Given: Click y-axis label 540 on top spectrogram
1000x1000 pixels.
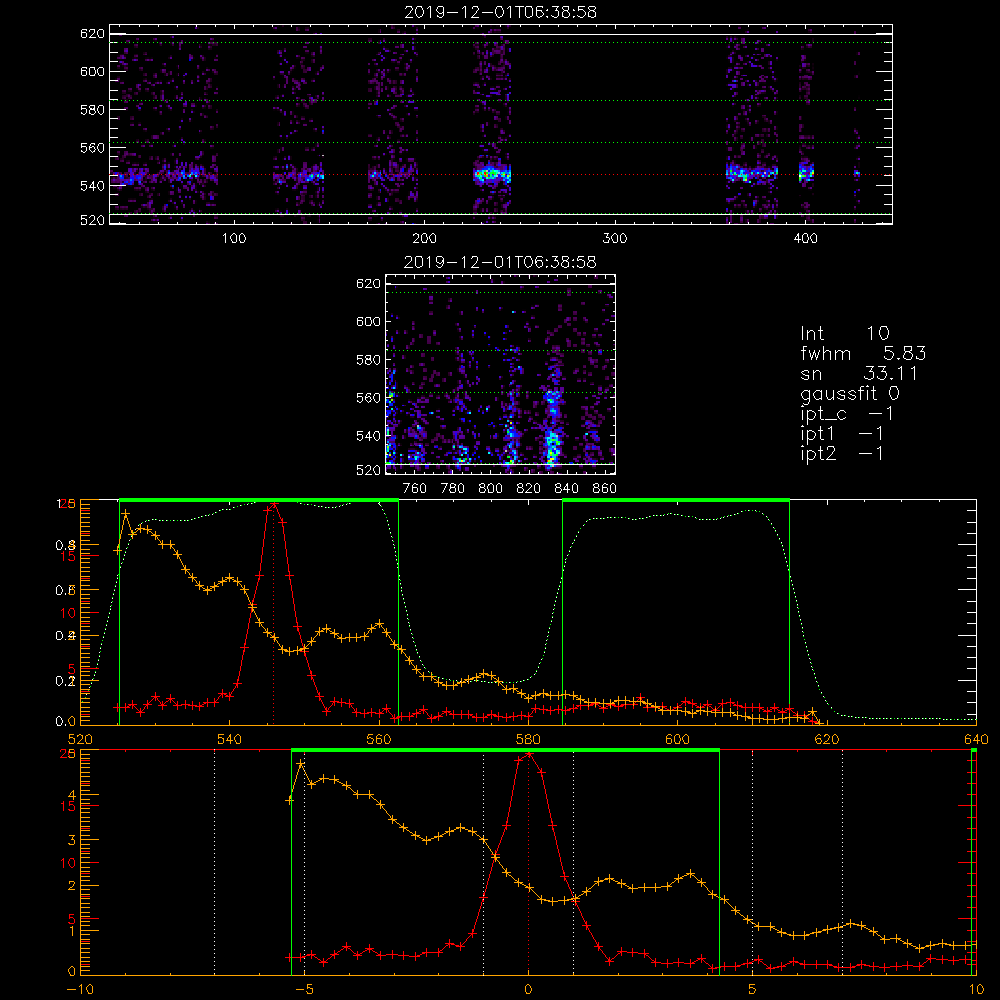Looking at the screenshot, I should 92,186.
